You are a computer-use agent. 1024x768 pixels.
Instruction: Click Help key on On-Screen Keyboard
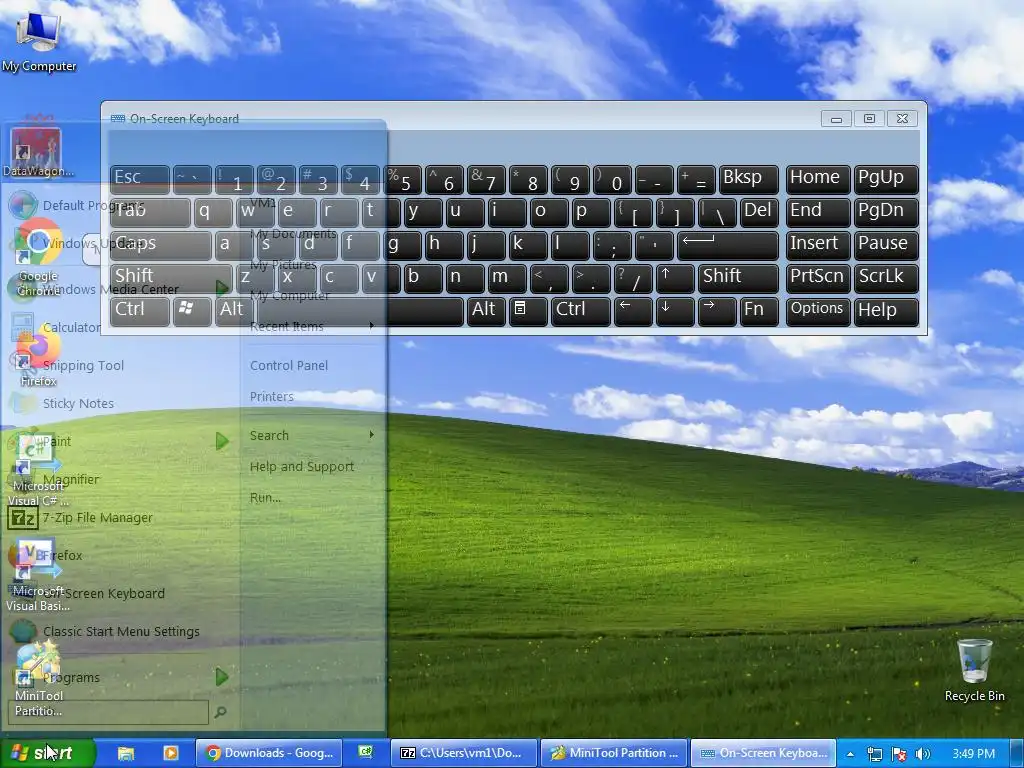coord(886,312)
